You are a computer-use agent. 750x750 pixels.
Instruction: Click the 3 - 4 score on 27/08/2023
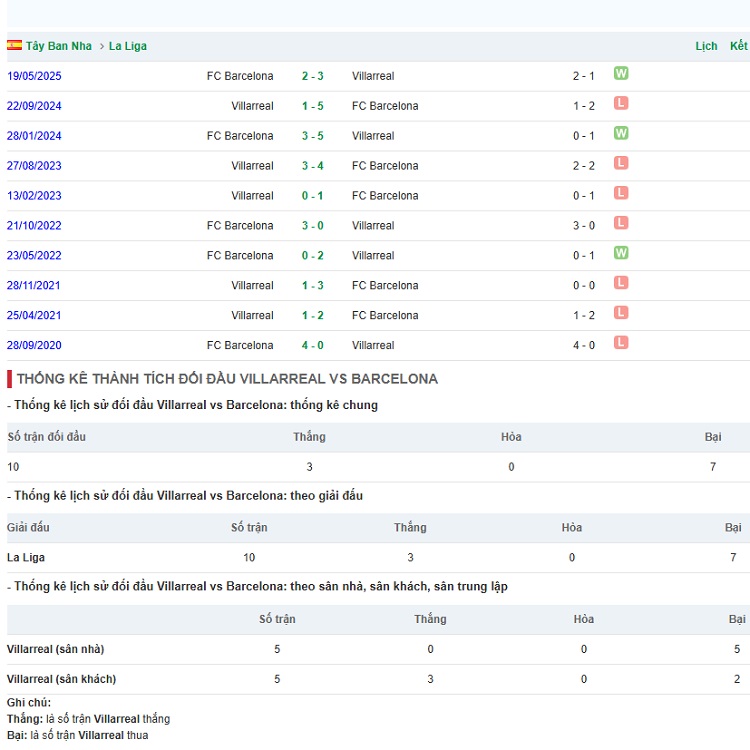[x=312, y=166]
